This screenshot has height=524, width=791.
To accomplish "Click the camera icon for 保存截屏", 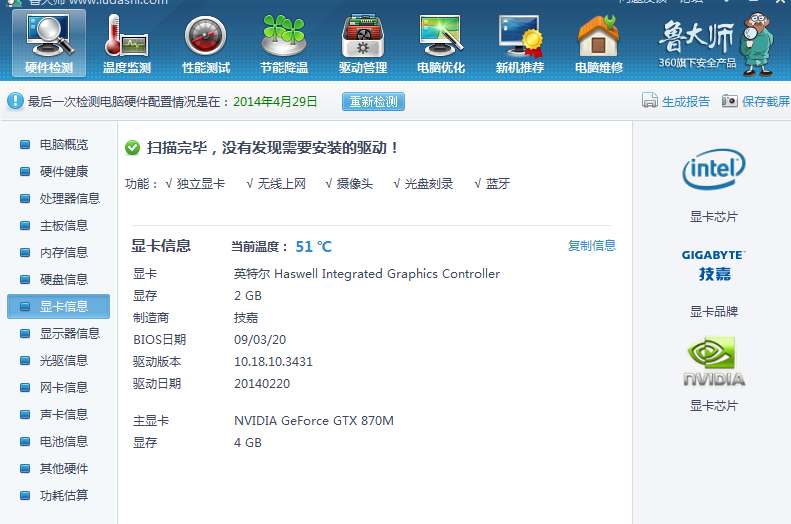I will [x=729, y=101].
